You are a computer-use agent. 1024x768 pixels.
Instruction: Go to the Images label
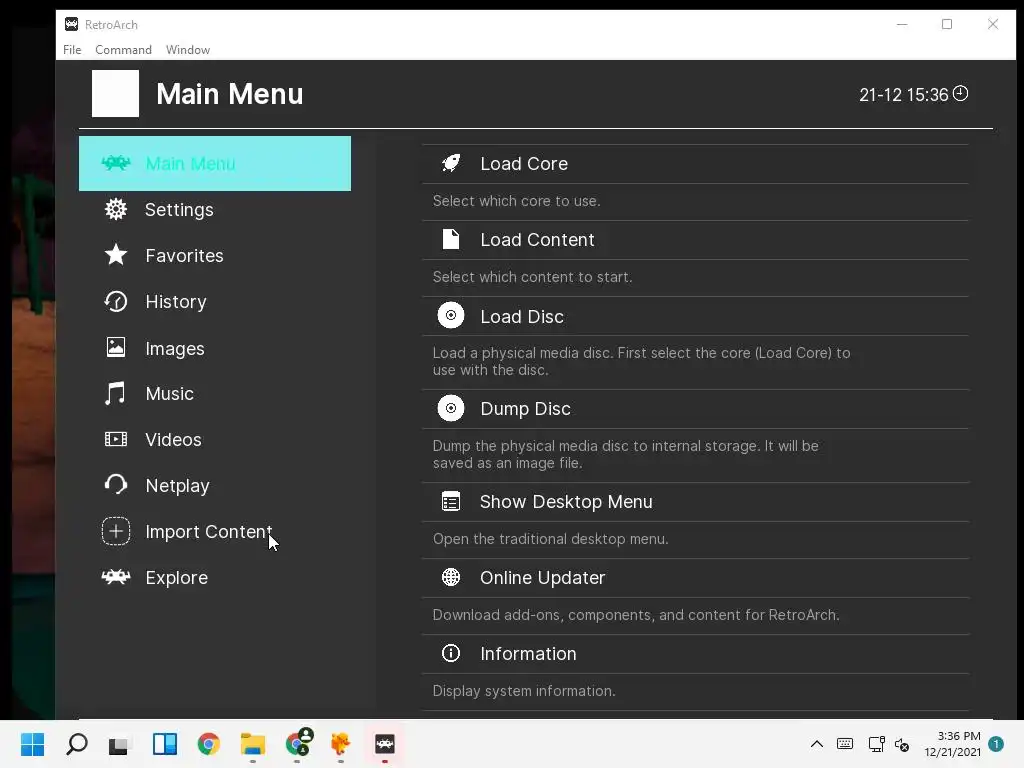[x=174, y=349]
